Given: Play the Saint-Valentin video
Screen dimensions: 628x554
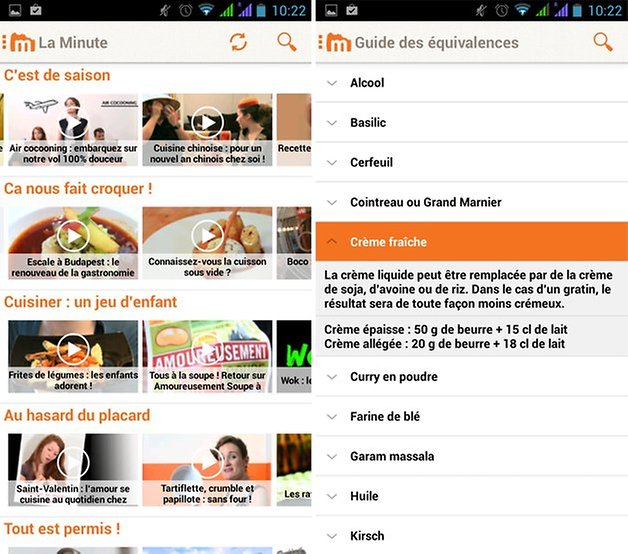Looking at the screenshot, I should (73, 463).
